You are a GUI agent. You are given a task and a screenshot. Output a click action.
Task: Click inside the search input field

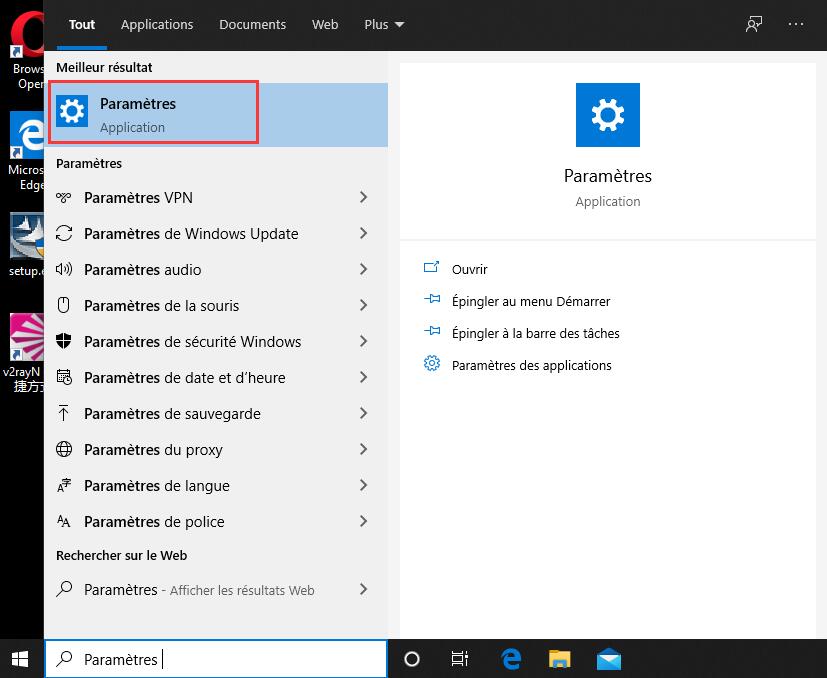pos(215,658)
